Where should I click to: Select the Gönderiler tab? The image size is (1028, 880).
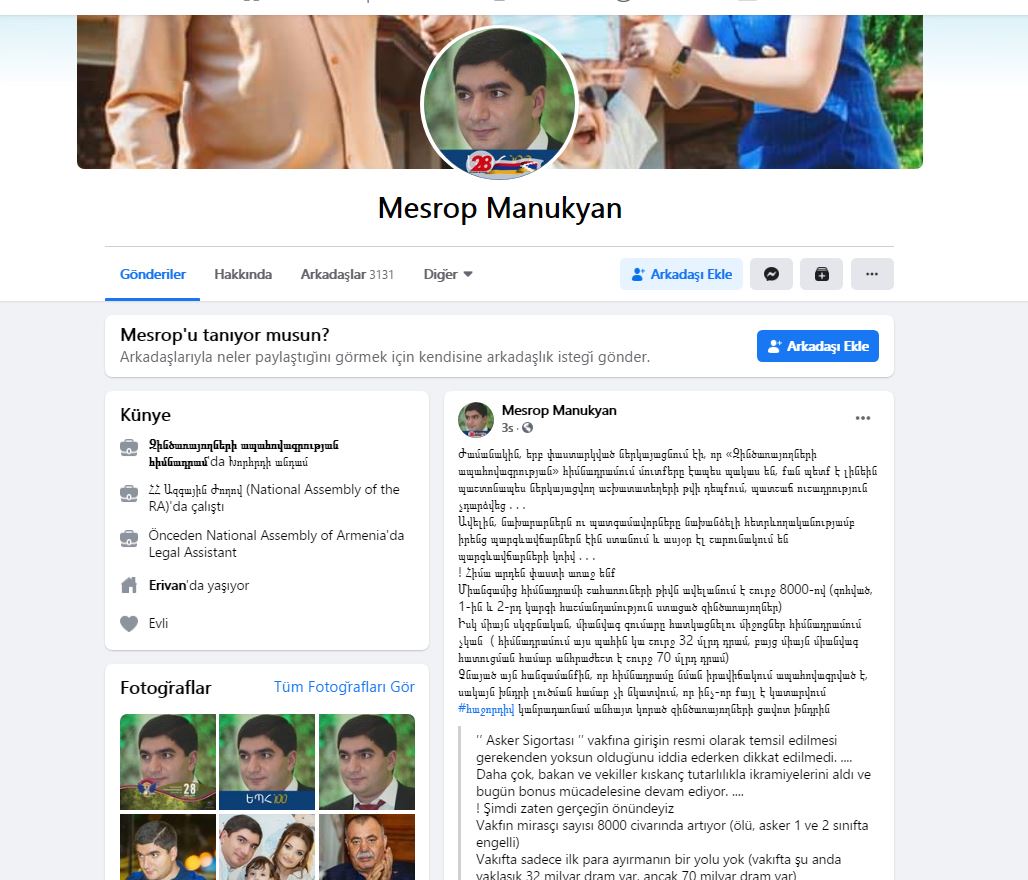pyautogui.click(x=153, y=274)
